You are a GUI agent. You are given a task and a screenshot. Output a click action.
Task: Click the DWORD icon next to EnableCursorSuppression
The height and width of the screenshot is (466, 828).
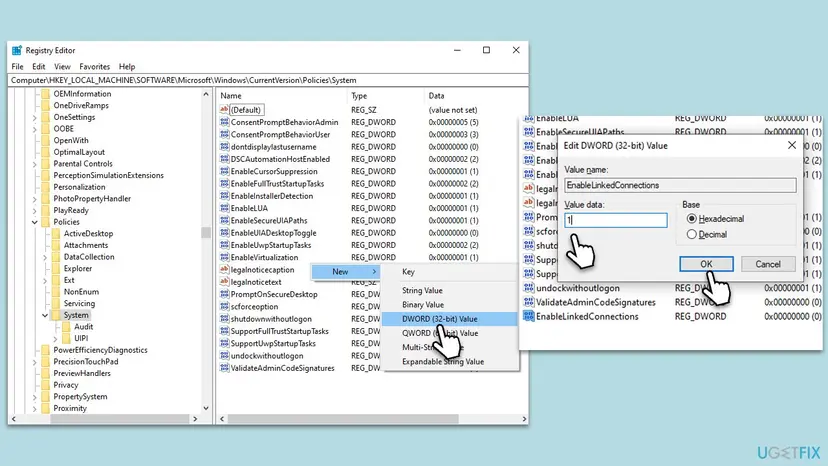(224, 171)
